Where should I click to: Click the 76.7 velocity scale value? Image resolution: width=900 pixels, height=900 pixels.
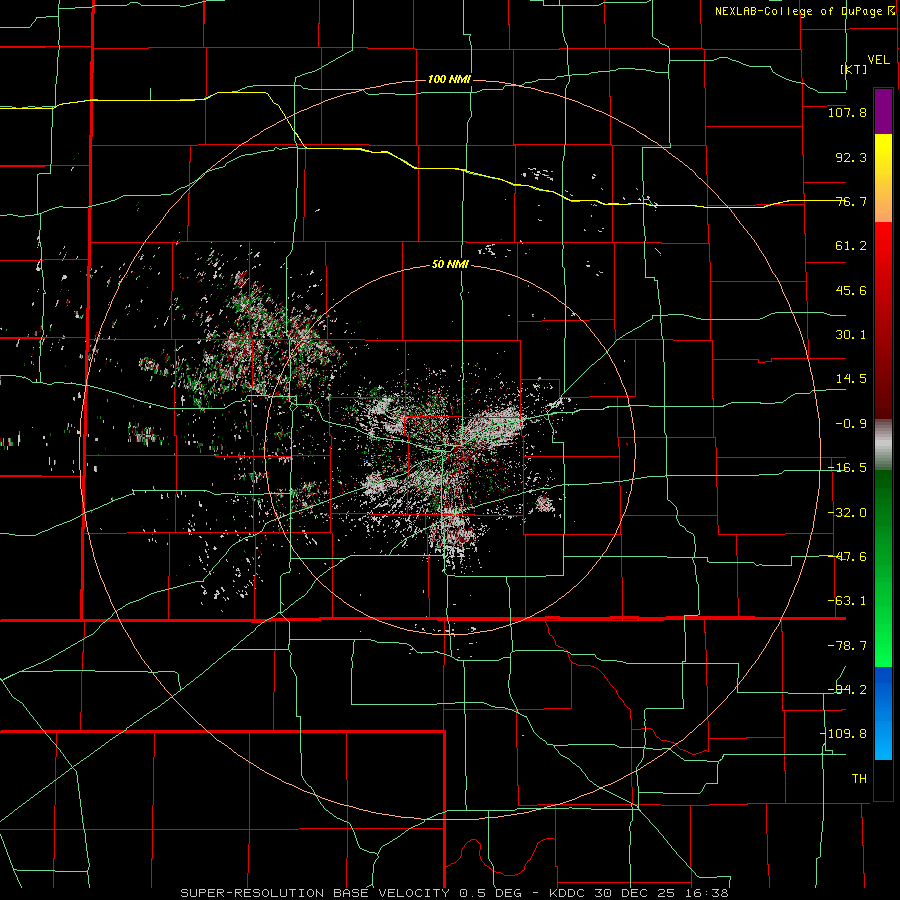point(851,201)
